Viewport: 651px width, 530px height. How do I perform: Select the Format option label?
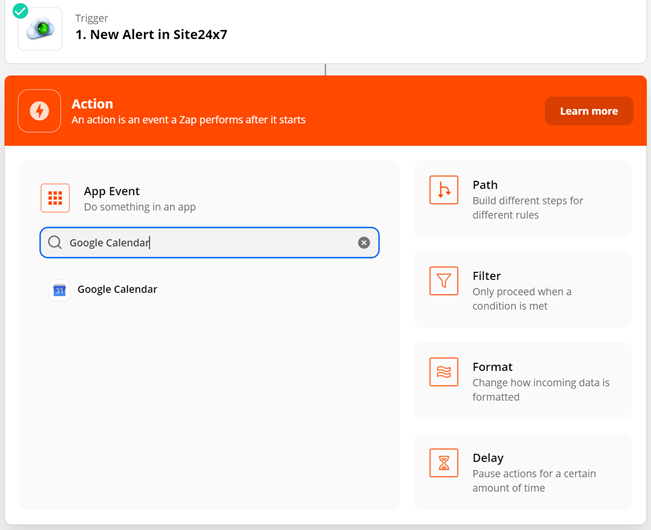(492, 367)
